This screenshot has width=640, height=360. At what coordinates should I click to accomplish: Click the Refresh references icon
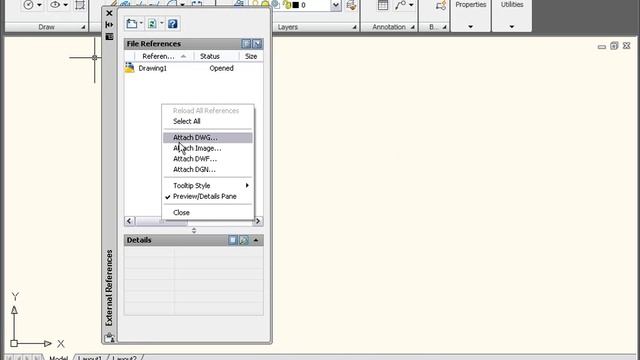click(152, 24)
